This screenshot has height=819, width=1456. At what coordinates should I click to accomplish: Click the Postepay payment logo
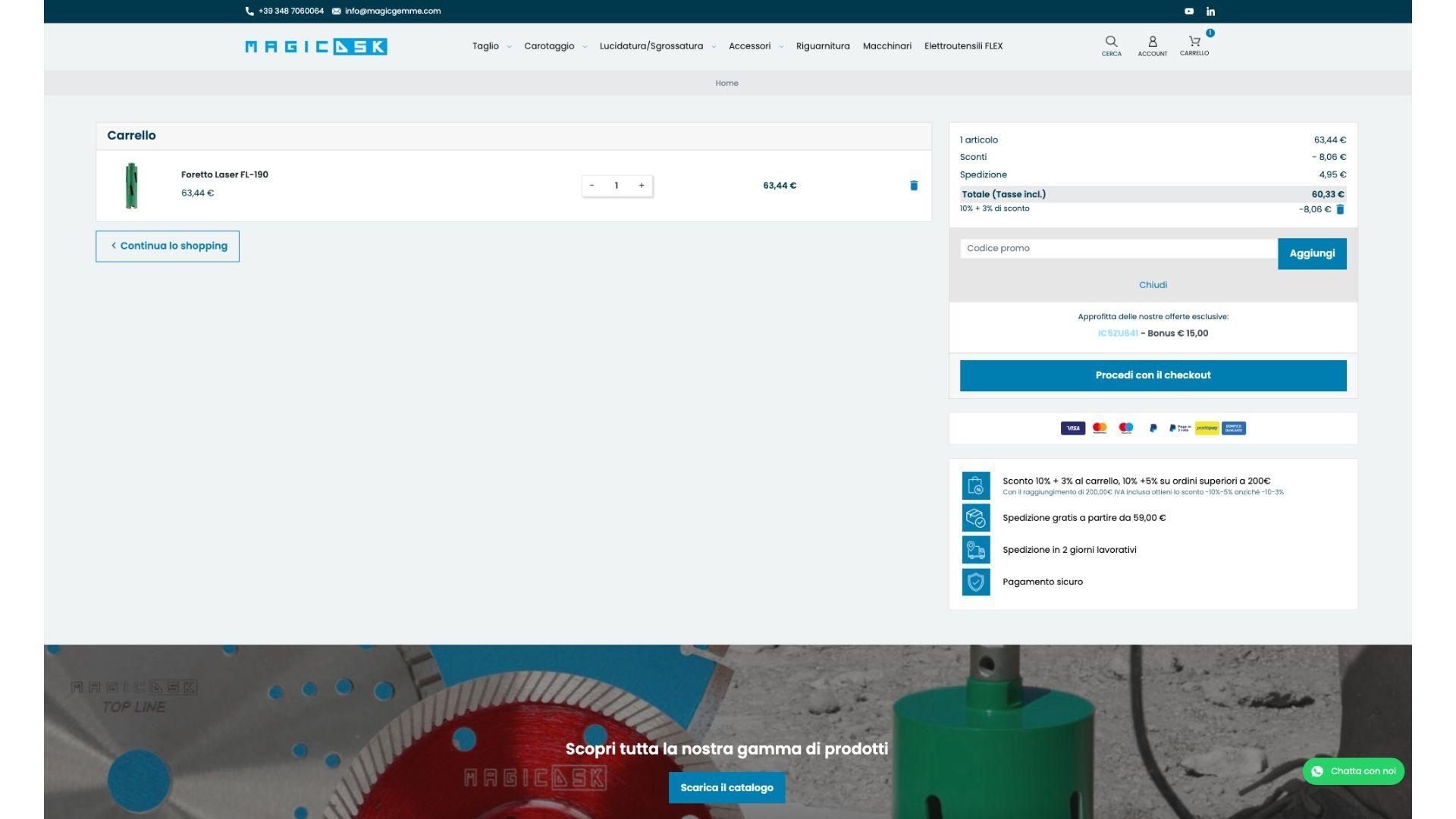tap(1207, 428)
